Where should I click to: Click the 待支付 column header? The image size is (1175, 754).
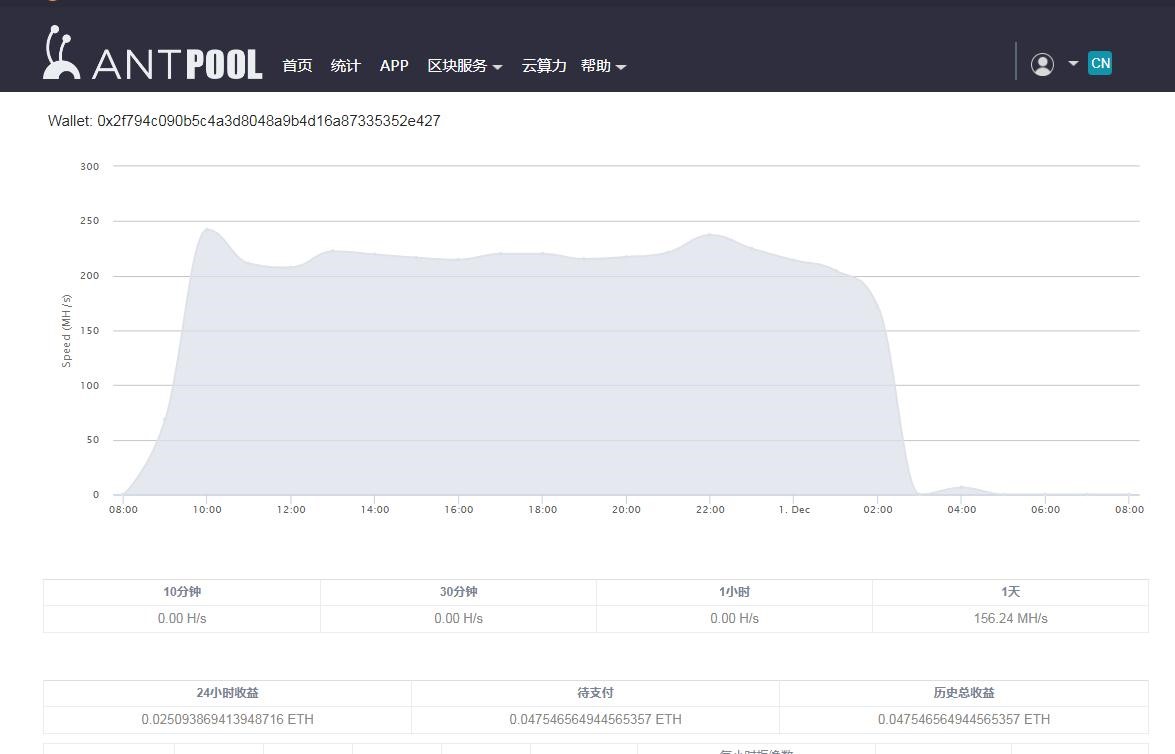pyautogui.click(x=595, y=693)
